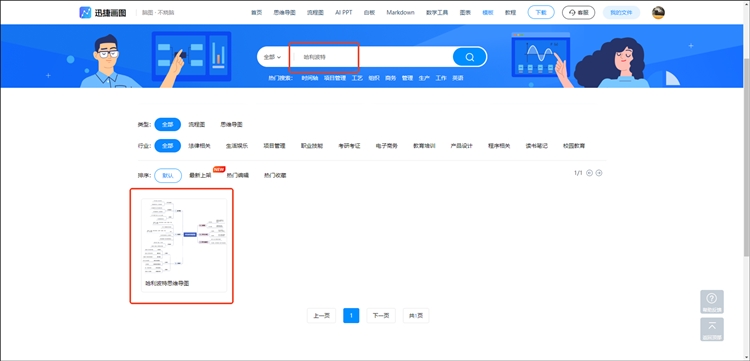Click the magnifier search button
This screenshot has height=361, width=750.
(469, 57)
